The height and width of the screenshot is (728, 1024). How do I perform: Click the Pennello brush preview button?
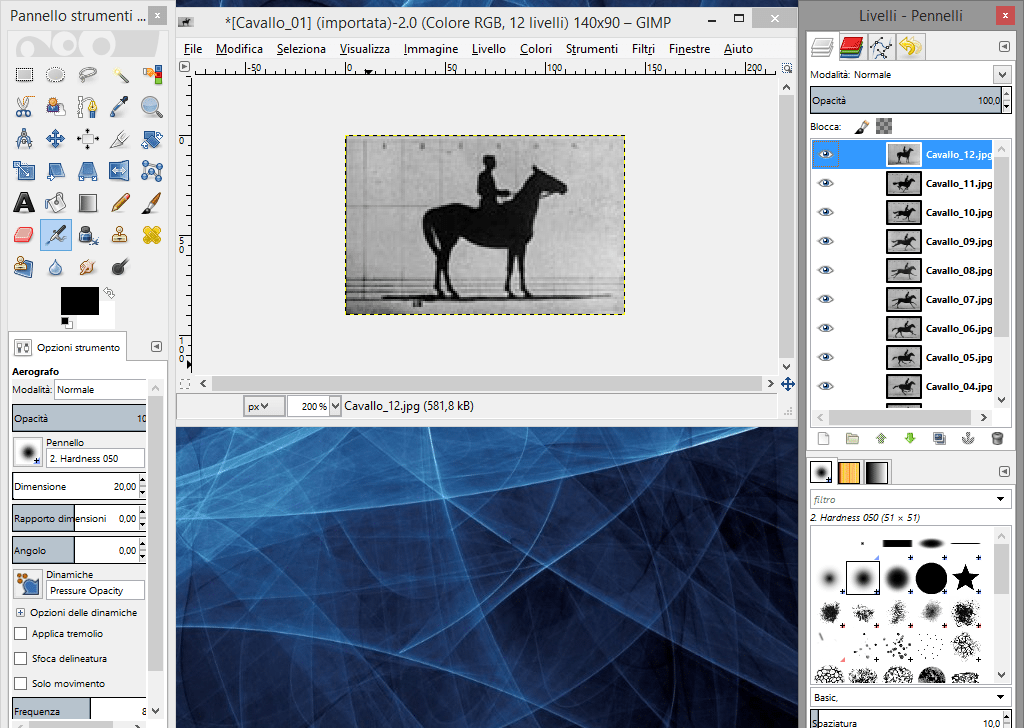coord(28,452)
